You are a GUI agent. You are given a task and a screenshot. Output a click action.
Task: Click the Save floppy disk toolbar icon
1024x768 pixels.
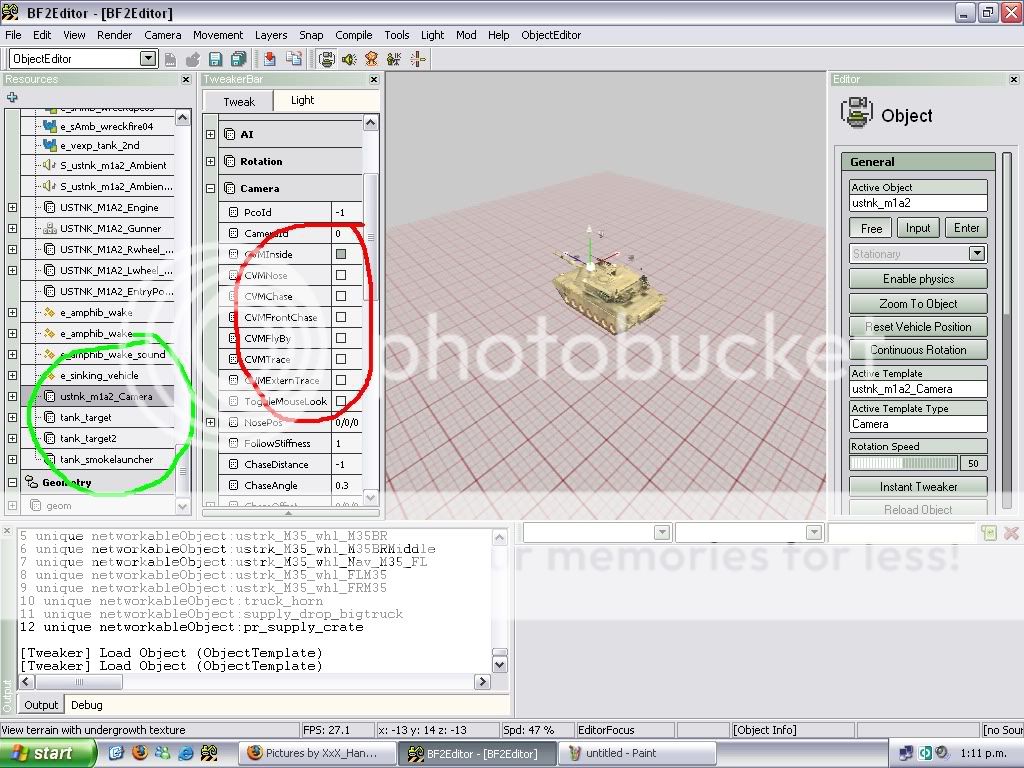216,59
